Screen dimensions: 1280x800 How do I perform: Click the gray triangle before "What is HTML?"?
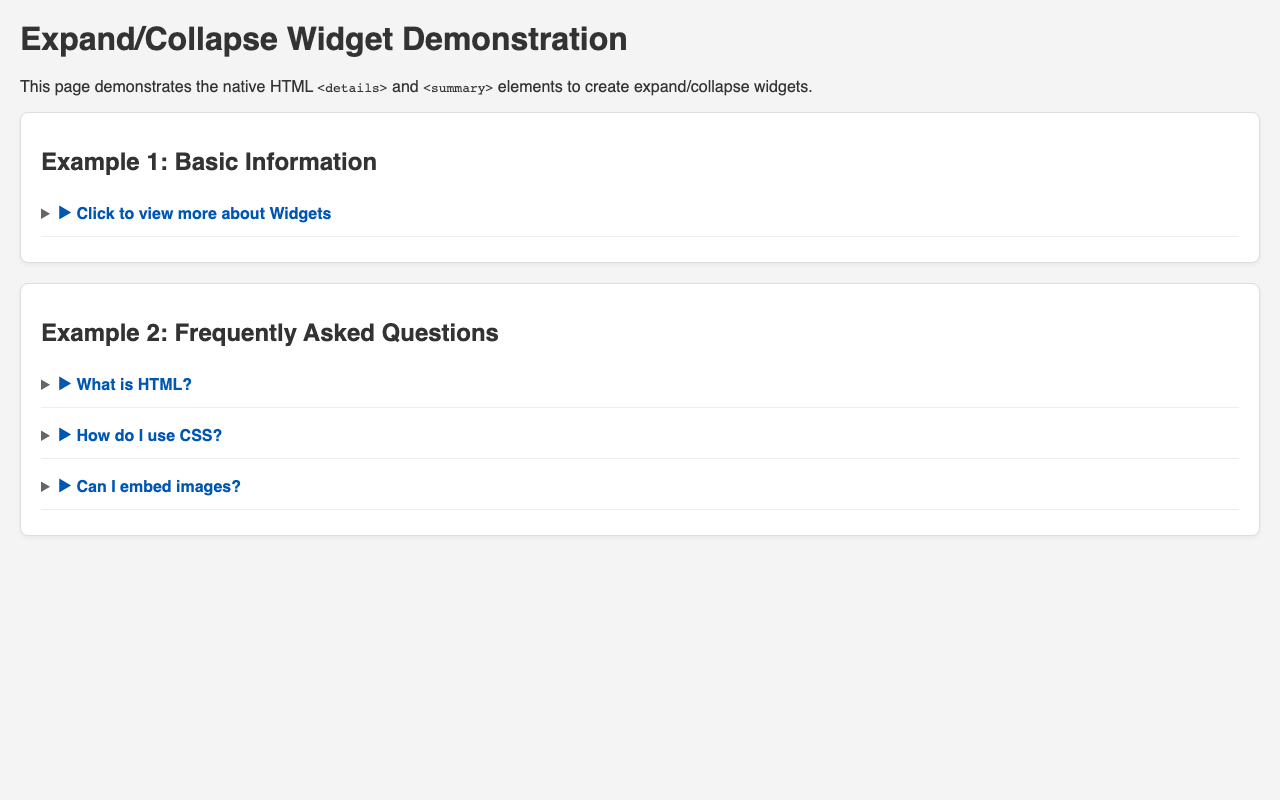tap(44, 385)
